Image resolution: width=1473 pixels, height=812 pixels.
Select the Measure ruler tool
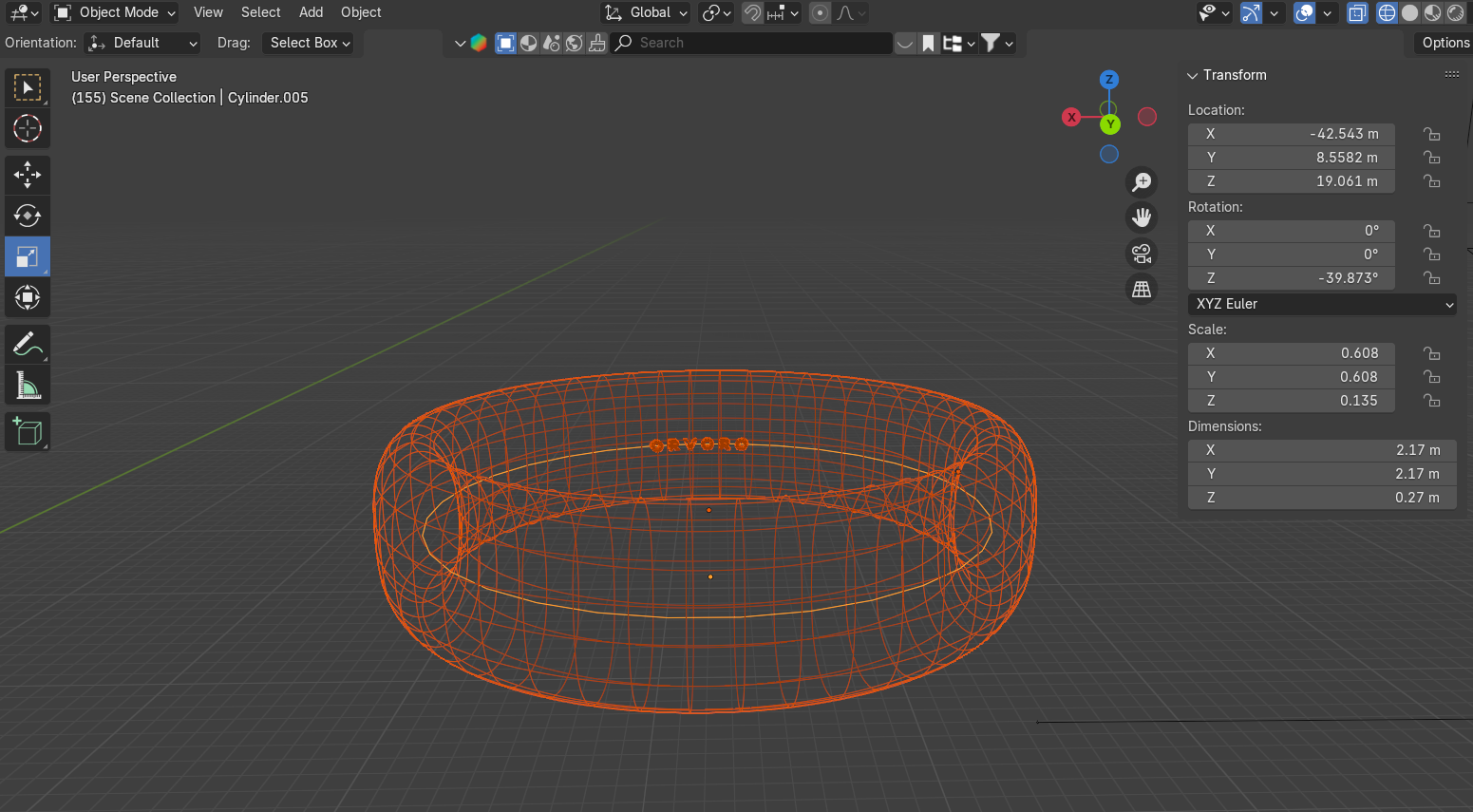tap(28, 385)
